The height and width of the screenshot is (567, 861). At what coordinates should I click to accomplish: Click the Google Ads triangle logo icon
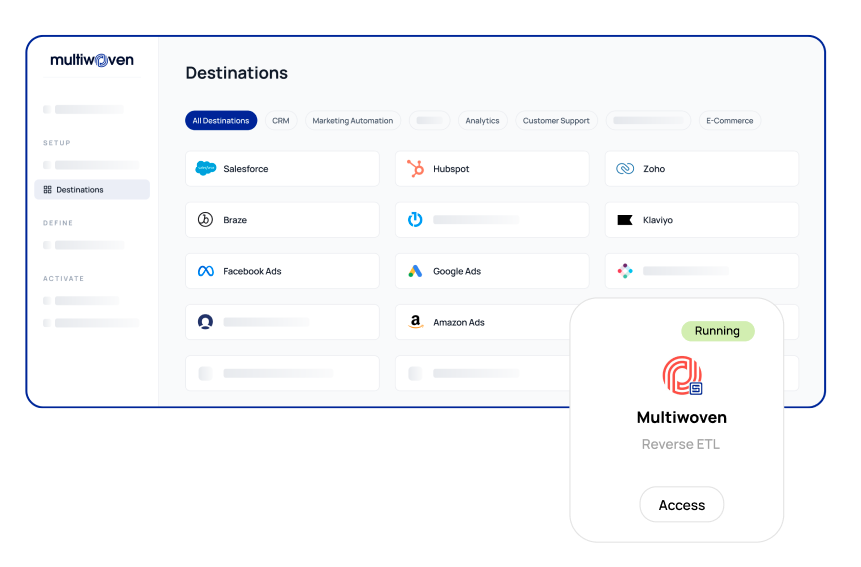click(x=415, y=271)
